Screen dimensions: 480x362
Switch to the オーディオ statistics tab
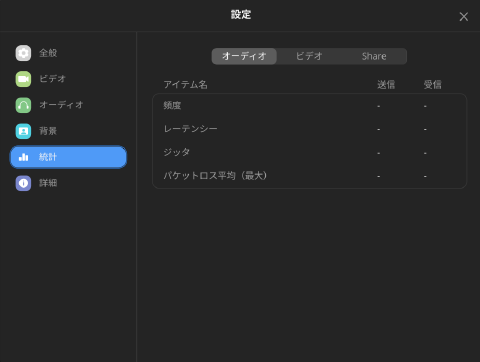pyautogui.click(x=244, y=56)
